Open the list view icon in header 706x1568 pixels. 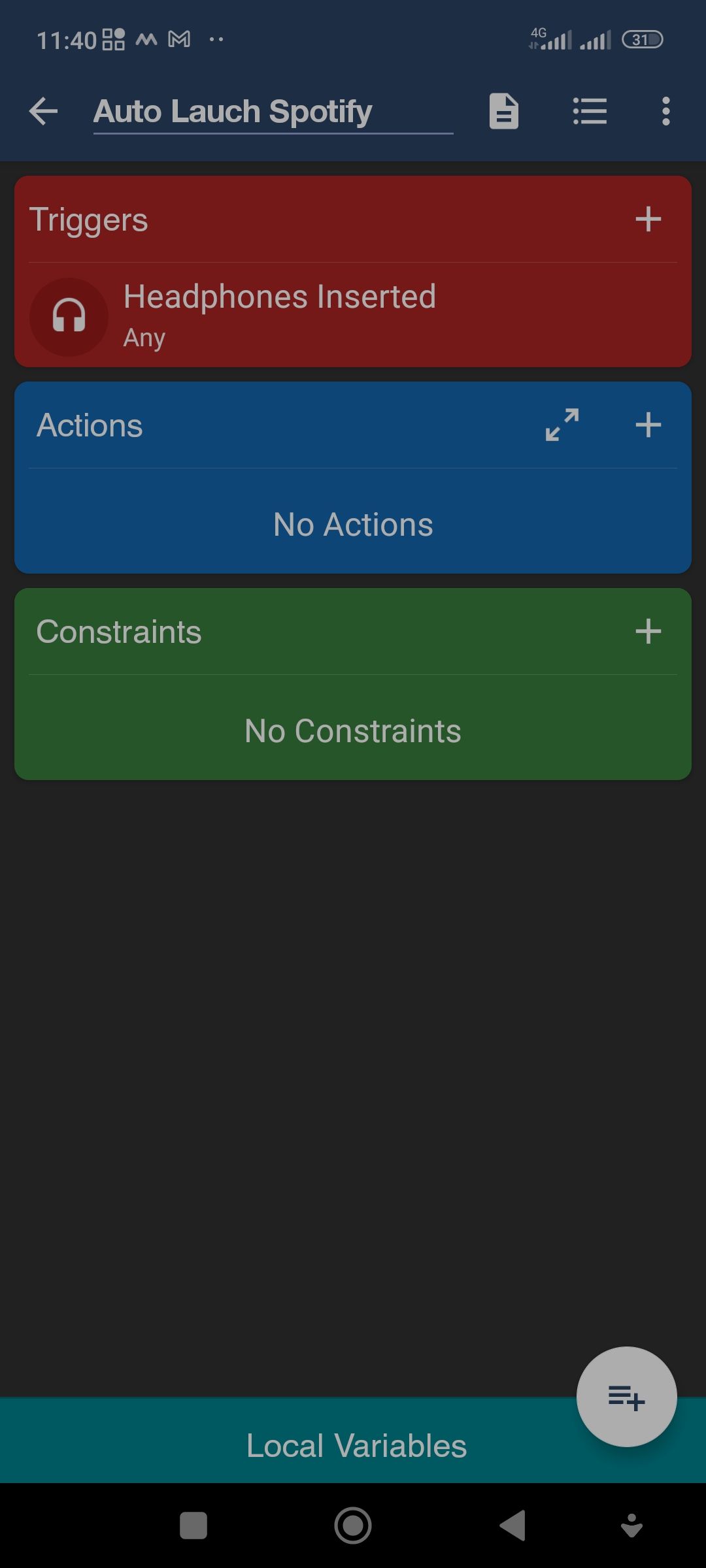[590, 111]
